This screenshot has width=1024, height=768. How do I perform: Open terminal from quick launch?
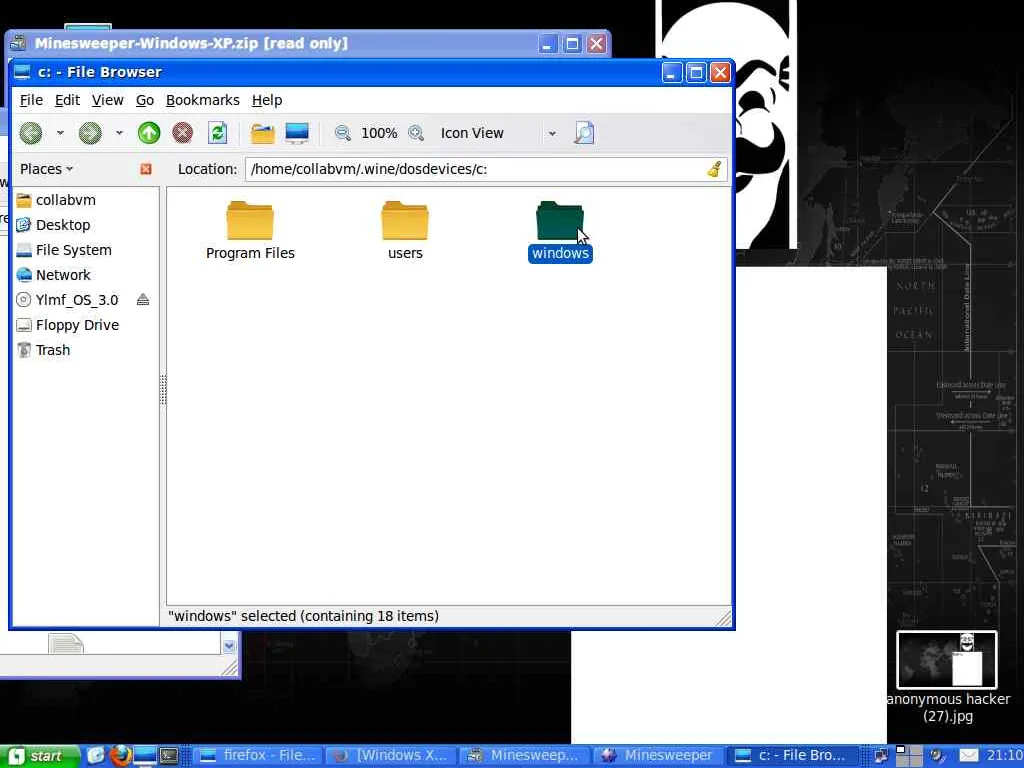coord(169,756)
